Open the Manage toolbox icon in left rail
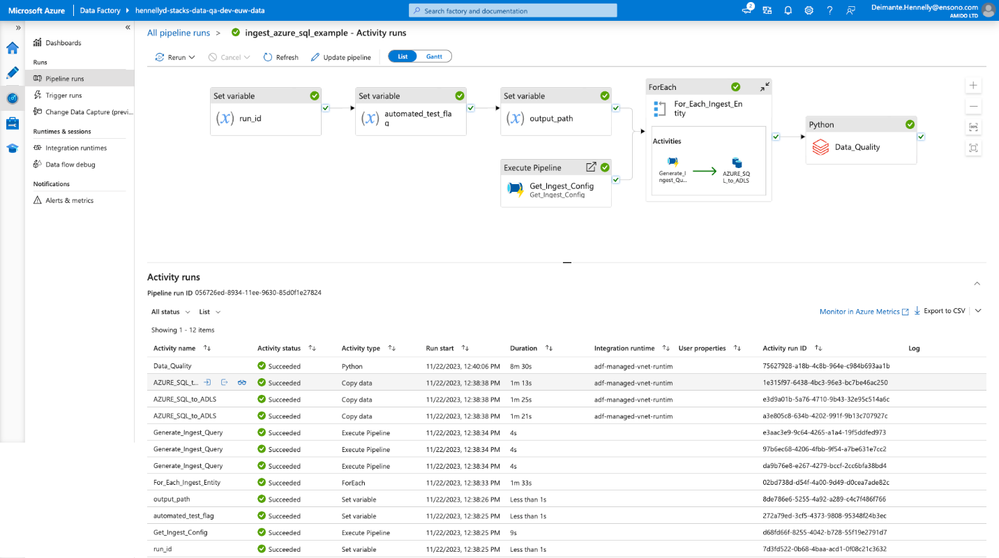The height and width of the screenshot is (558, 999). tap(12, 124)
